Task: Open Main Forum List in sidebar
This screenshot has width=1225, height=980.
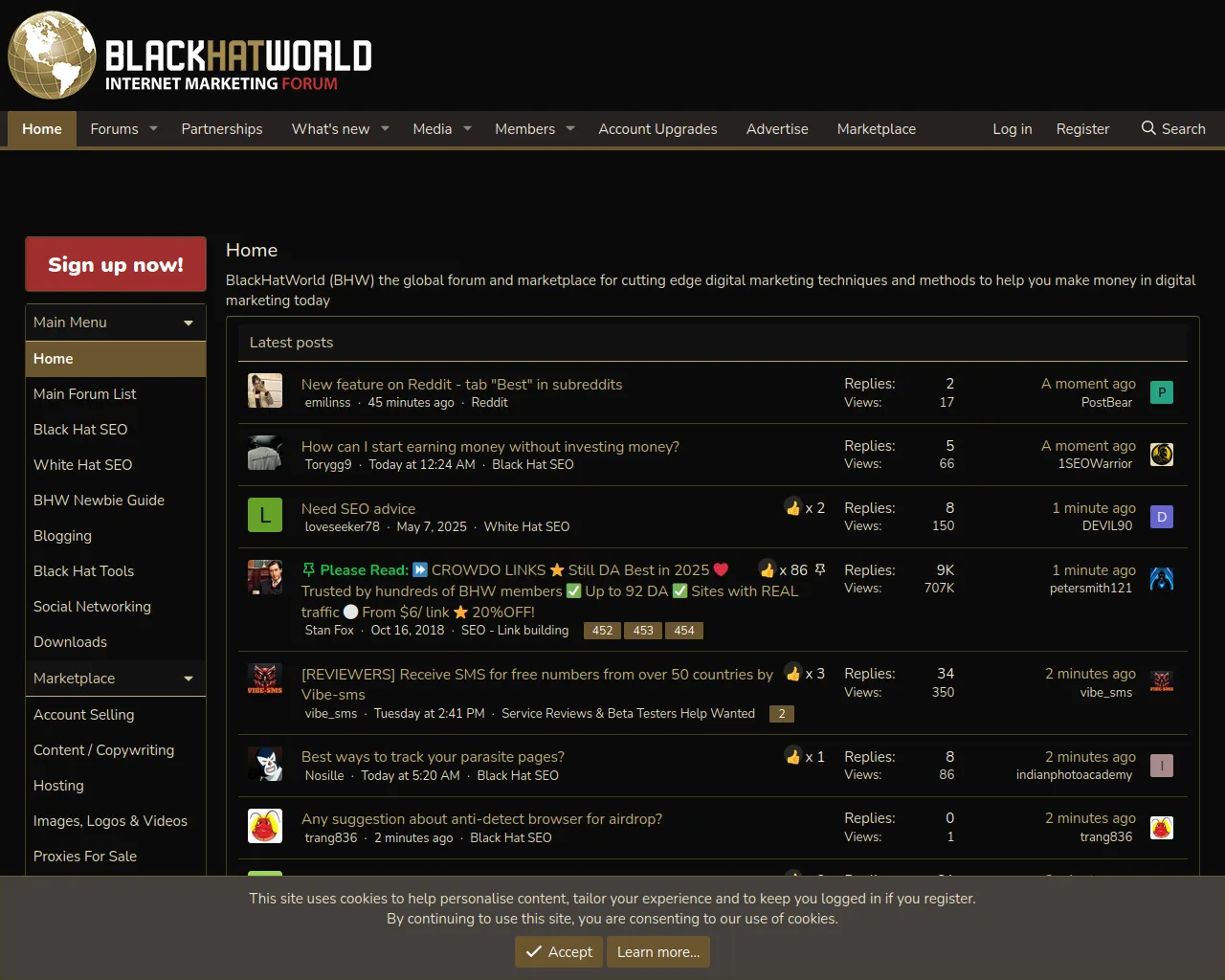Action: (116, 394)
